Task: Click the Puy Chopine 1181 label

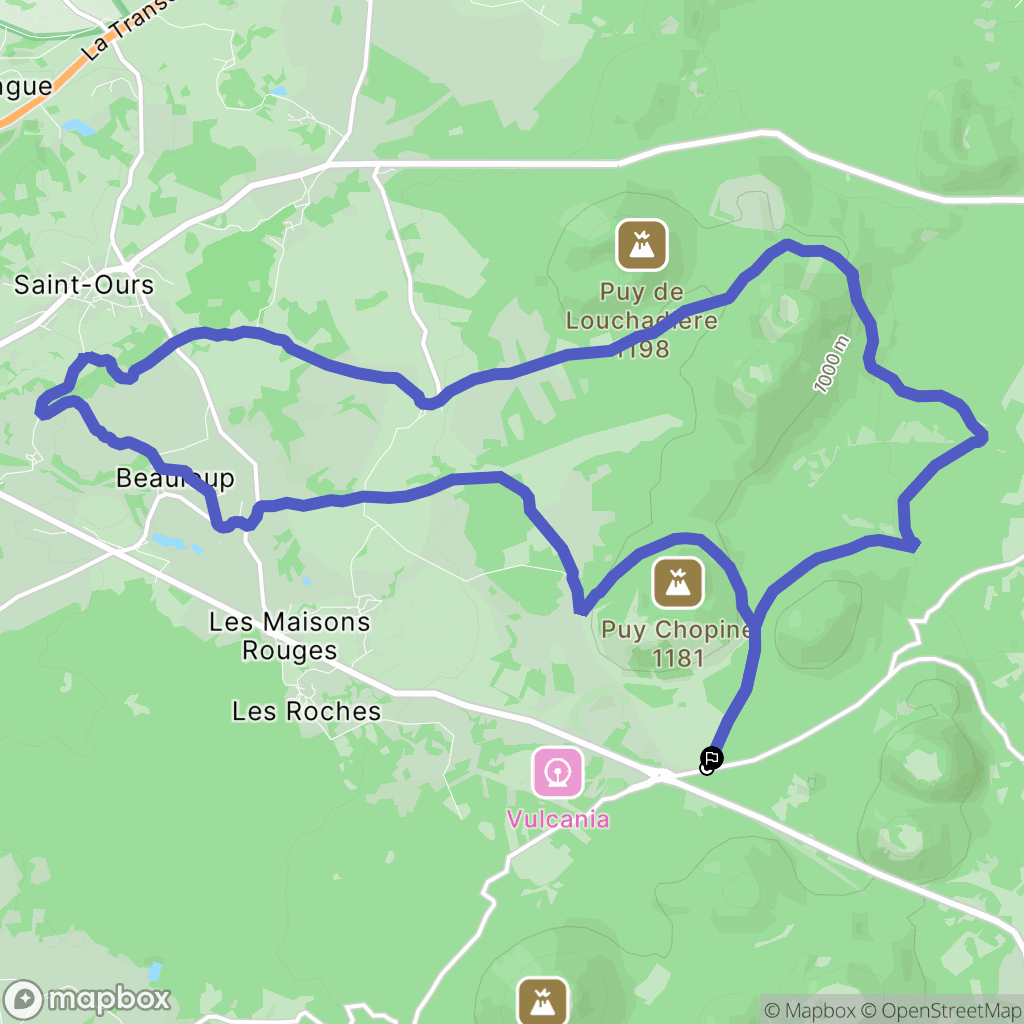Action: tap(677, 644)
